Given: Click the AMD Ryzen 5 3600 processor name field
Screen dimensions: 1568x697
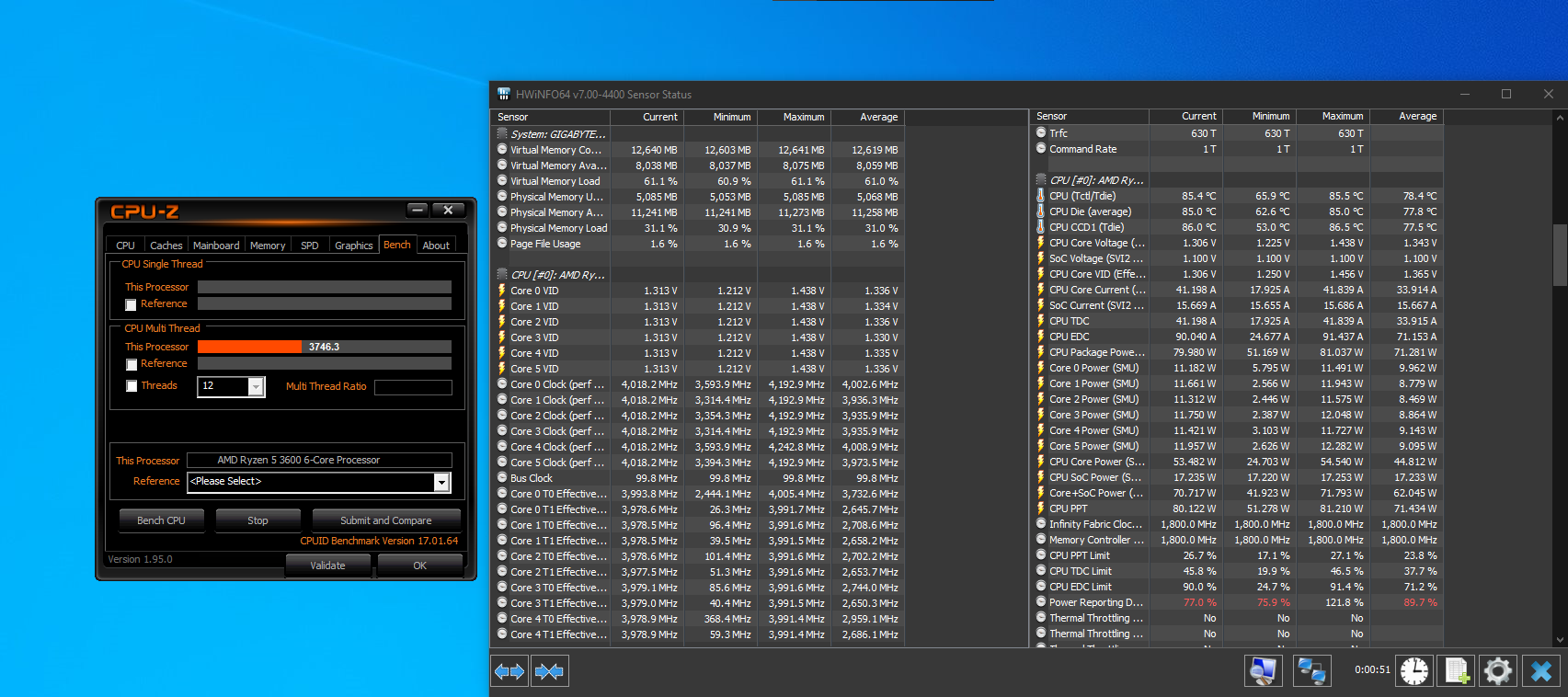Looking at the screenshot, I should [319, 460].
